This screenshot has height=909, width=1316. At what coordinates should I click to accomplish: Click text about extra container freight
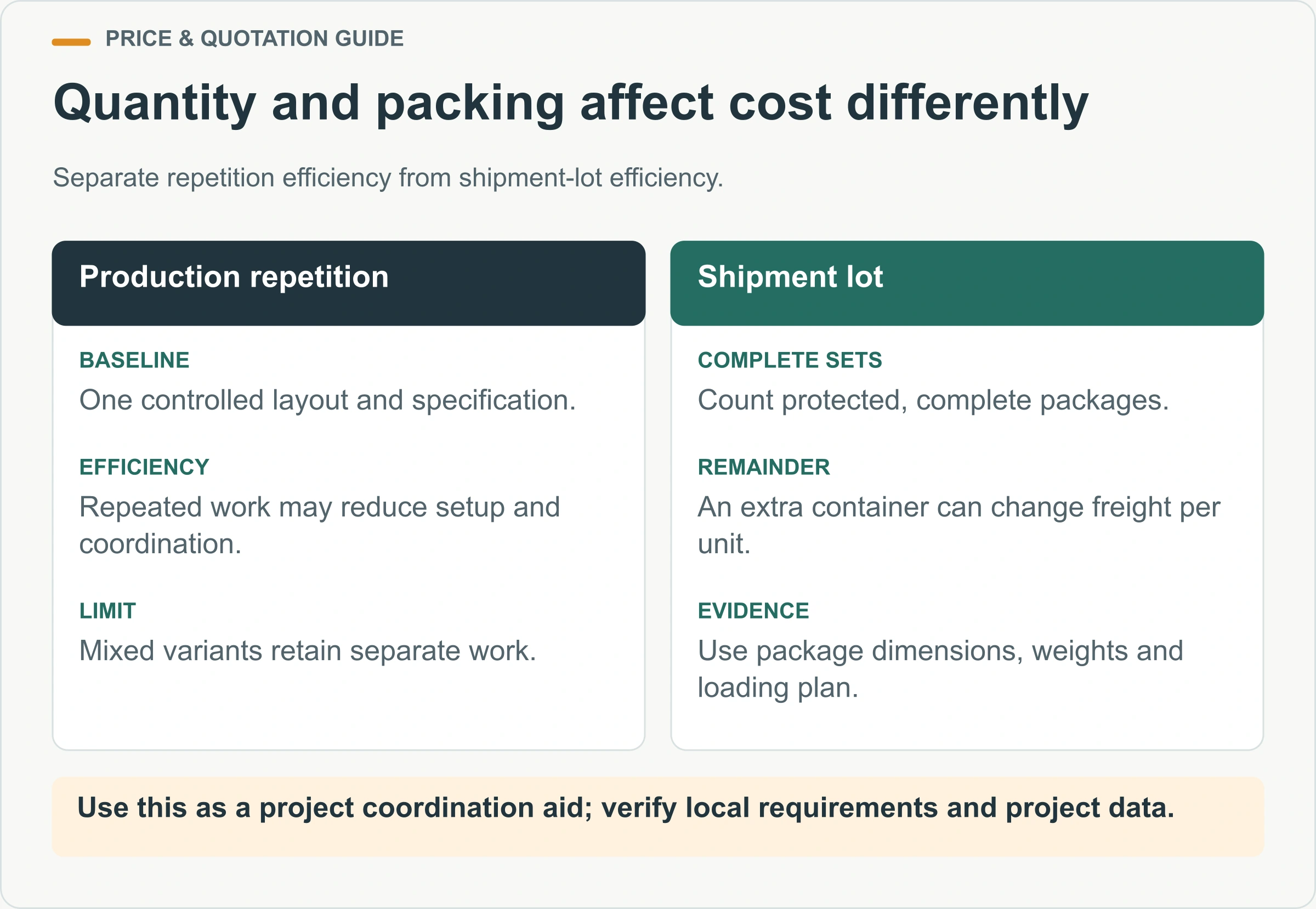pyautogui.click(x=959, y=525)
